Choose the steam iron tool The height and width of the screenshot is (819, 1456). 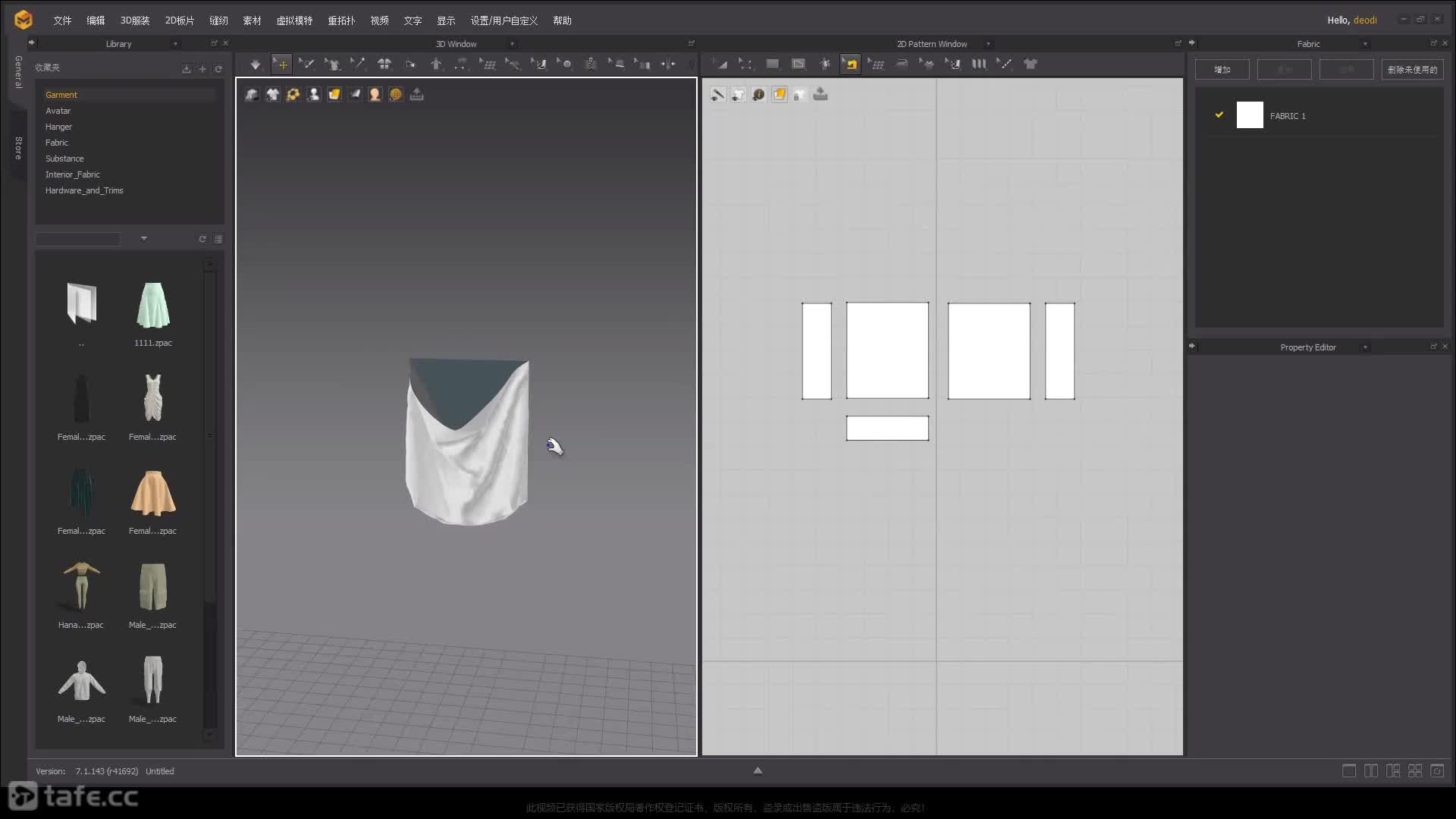[x=902, y=64]
